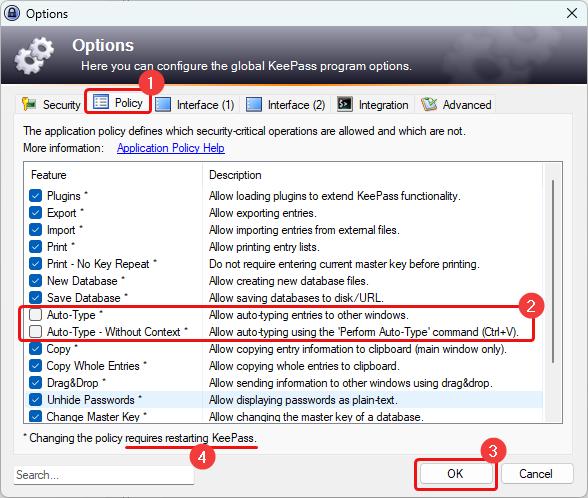Toggle the Print - No Key Repeat checkbox

tap(36, 264)
